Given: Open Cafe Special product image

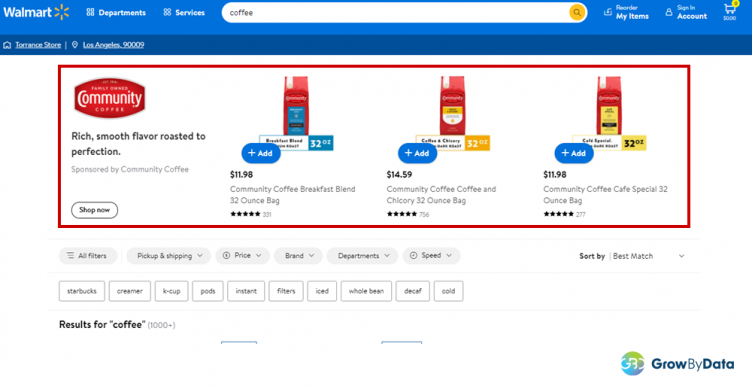Looking at the screenshot, I should pos(609,113).
